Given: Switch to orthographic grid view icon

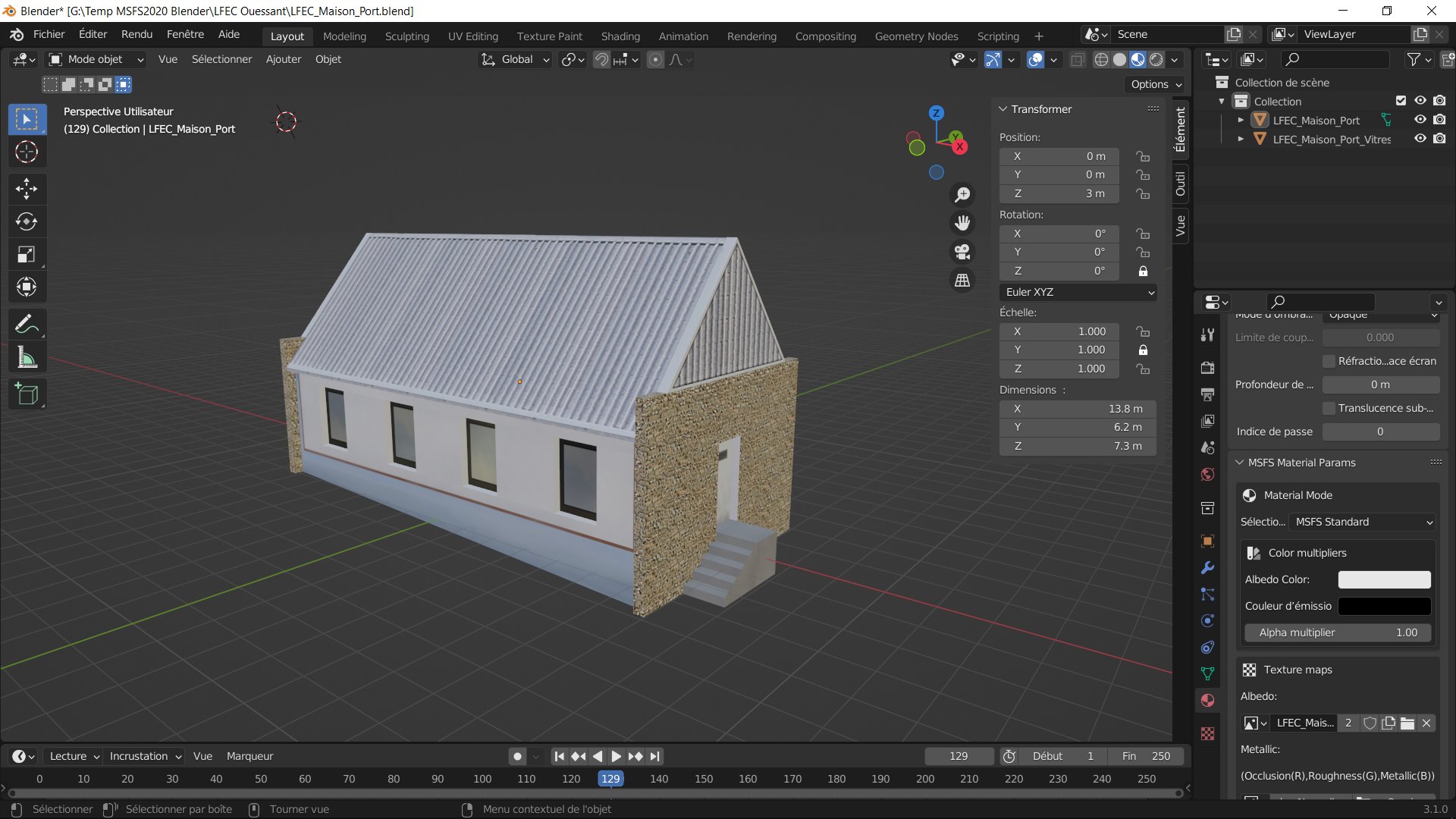Looking at the screenshot, I should [962, 281].
